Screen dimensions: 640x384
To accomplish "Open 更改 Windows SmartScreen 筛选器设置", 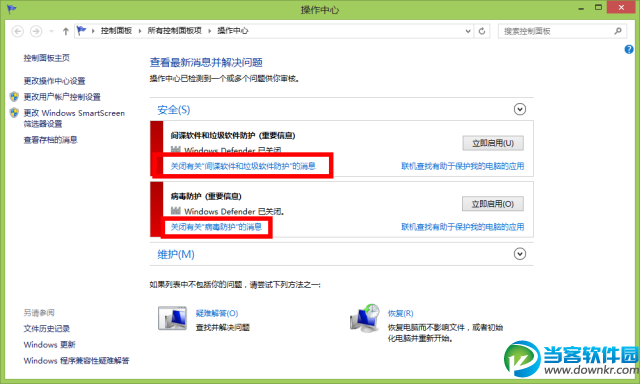I will pyautogui.click(x=74, y=118).
